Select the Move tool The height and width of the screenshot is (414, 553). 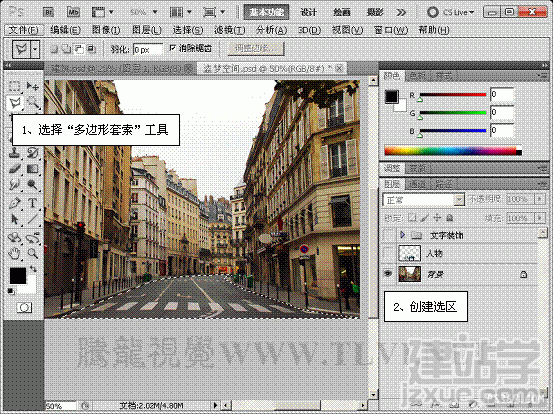click(33, 86)
